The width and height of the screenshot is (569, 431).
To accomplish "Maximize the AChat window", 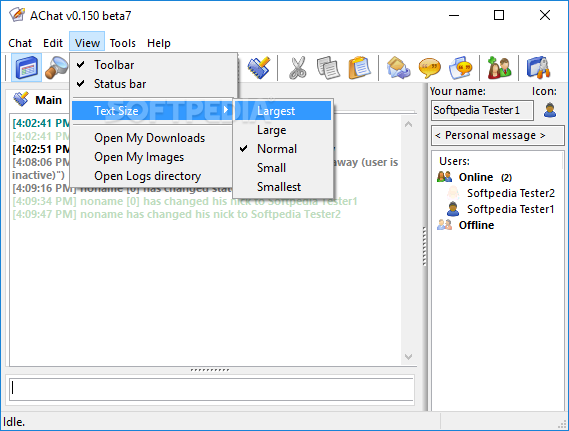I will (499, 15).
